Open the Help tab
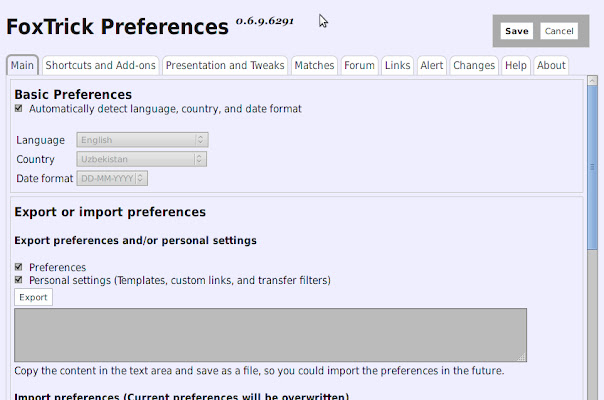The height and width of the screenshot is (400, 604). [x=515, y=66]
